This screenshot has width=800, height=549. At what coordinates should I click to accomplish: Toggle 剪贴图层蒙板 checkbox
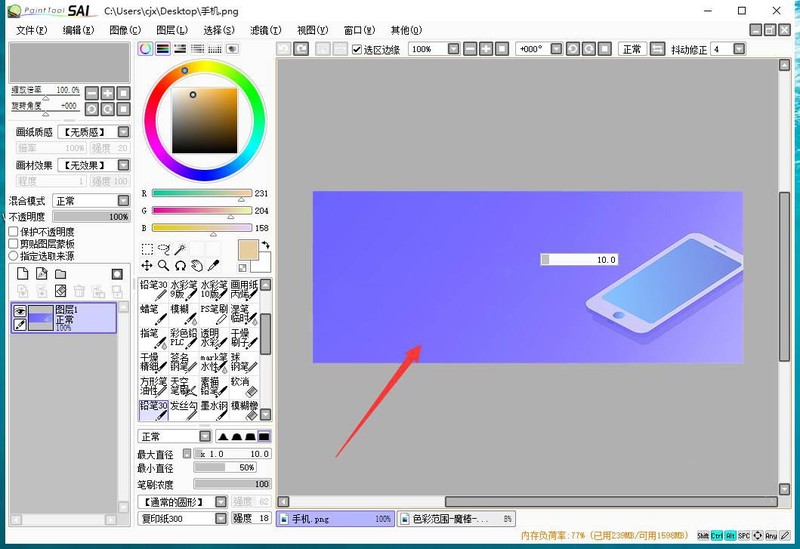pyautogui.click(x=14, y=244)
